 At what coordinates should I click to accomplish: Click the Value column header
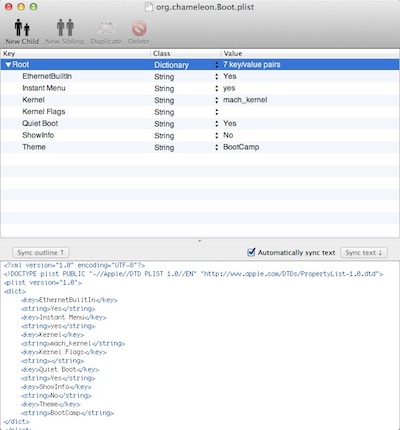310,53
